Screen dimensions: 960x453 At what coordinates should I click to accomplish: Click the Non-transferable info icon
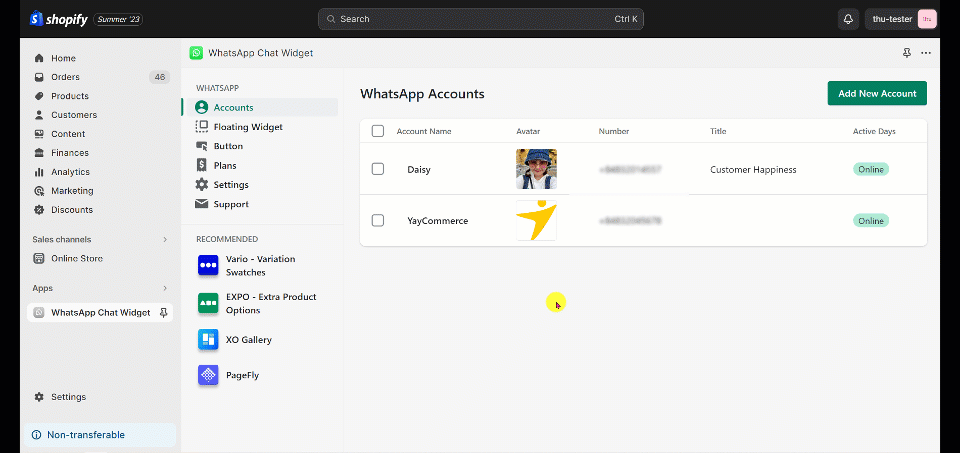coord(37,435)
